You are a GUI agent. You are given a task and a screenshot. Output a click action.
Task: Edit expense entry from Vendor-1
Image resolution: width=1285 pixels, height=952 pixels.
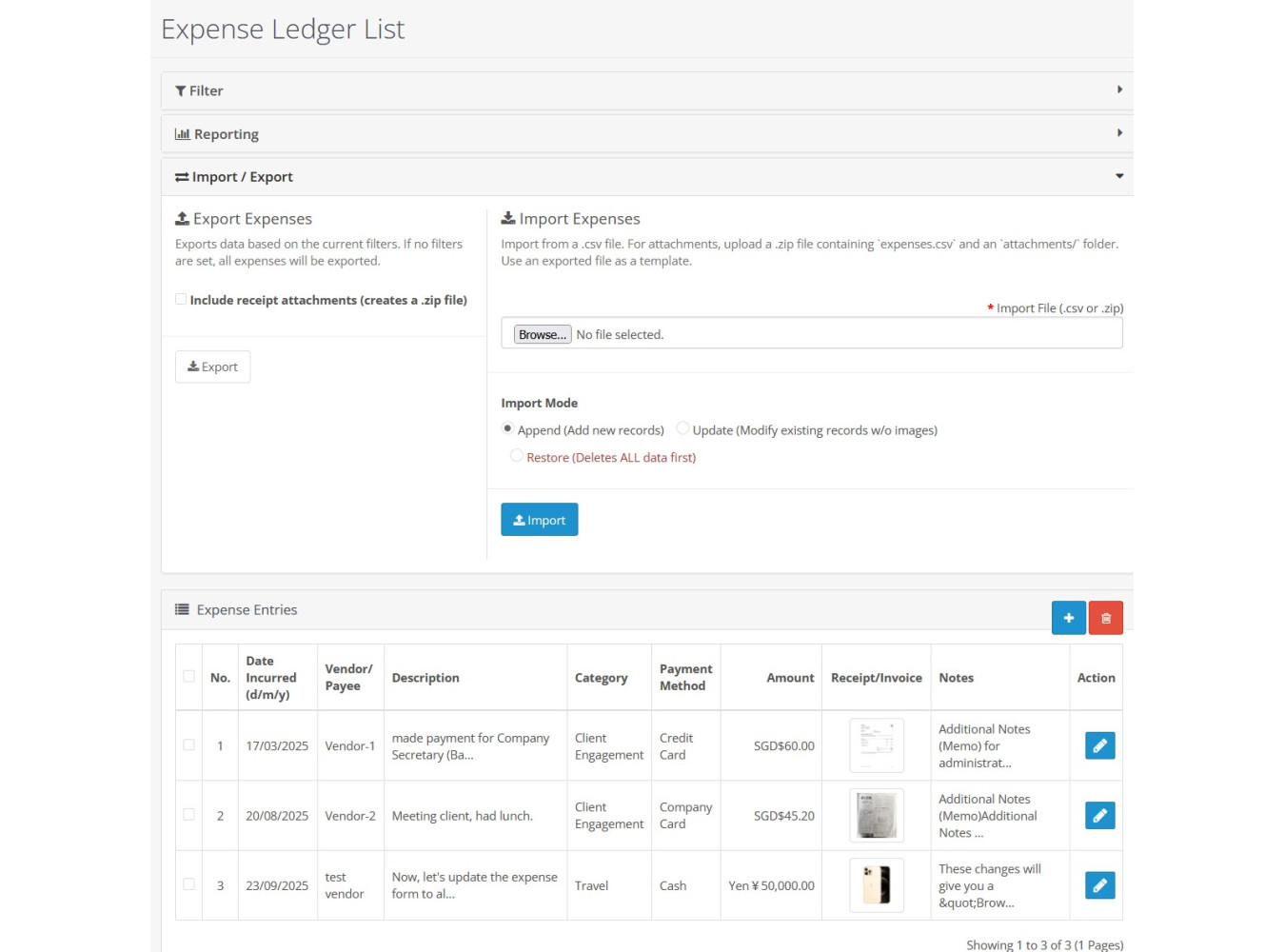[1099, 745]
